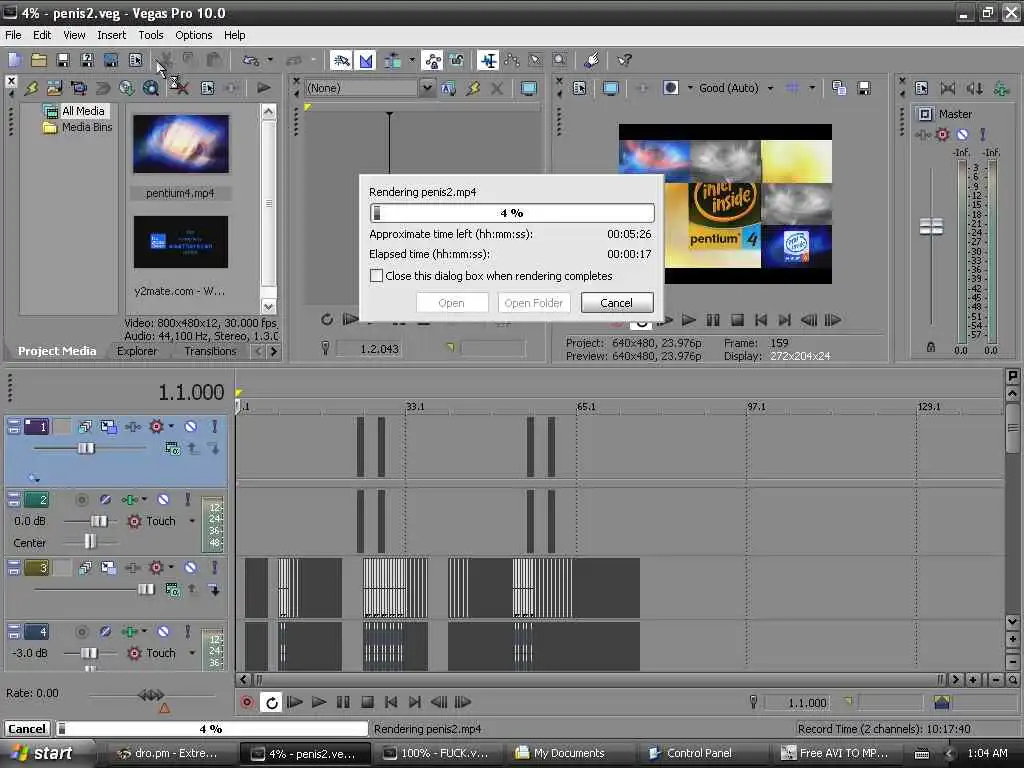This screenshot has height=768, width=1024.
Task: Click Stop on the timeline transport
Action: pos(367,703)
